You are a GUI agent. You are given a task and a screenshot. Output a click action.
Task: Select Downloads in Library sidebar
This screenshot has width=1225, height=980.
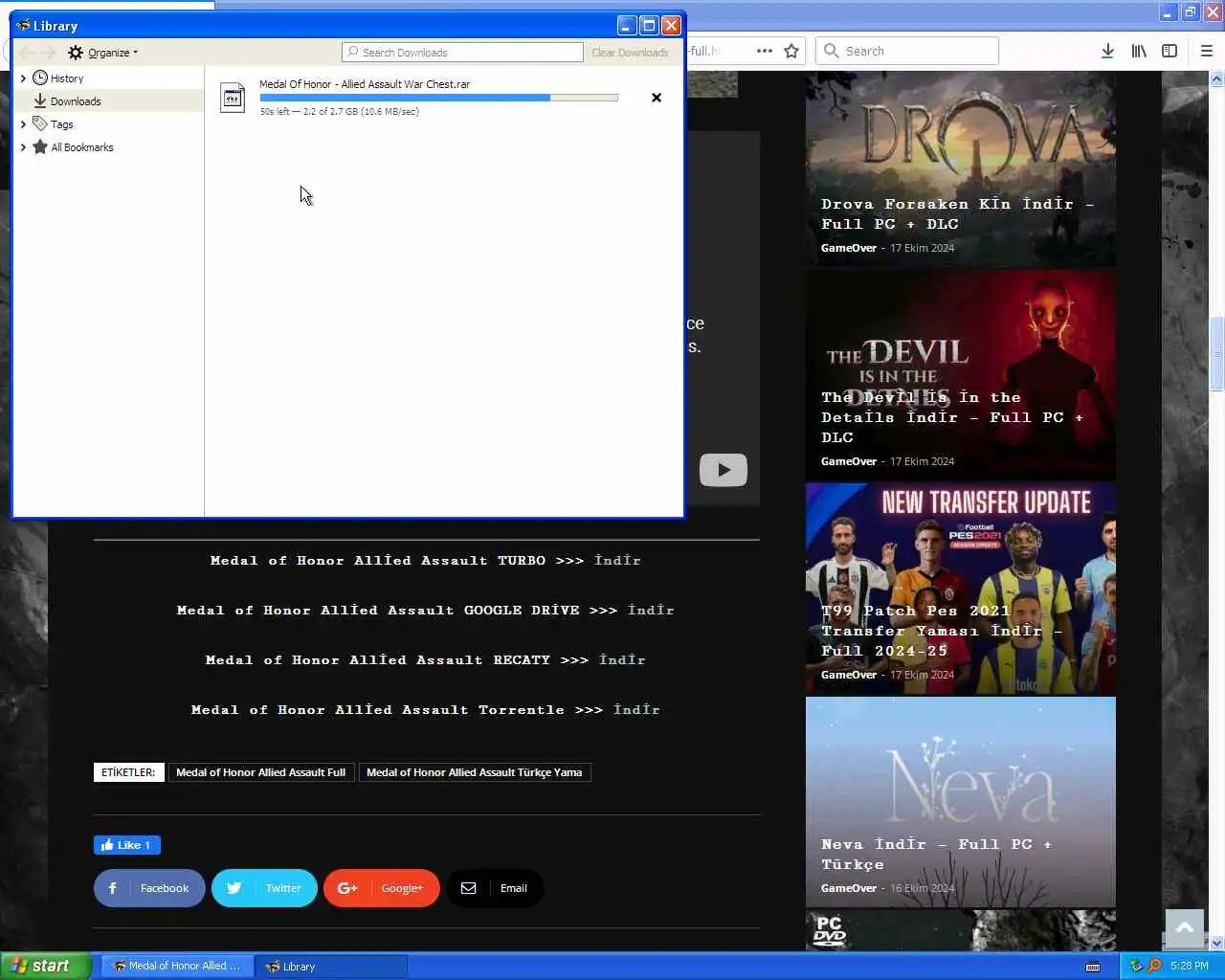click(76, 101)
